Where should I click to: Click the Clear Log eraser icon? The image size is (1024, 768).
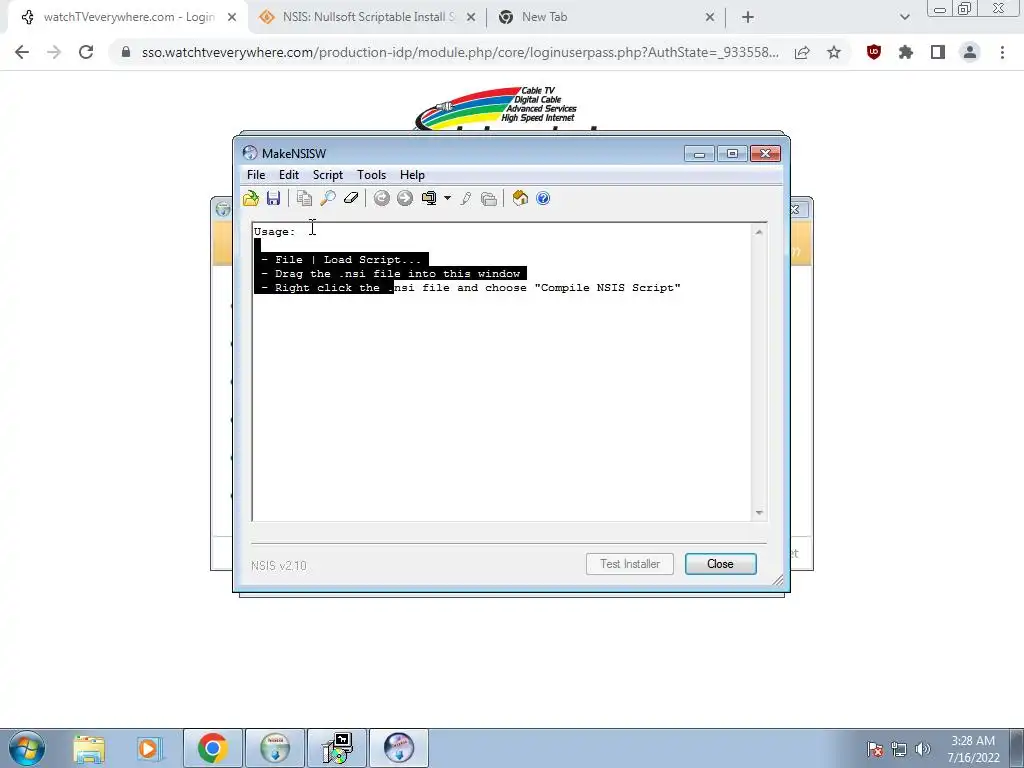tap(351, 199)
